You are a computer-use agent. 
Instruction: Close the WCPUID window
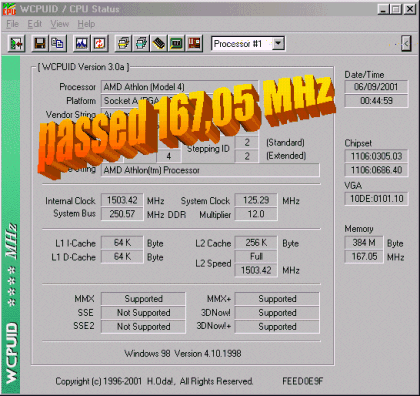click(410, 9)
